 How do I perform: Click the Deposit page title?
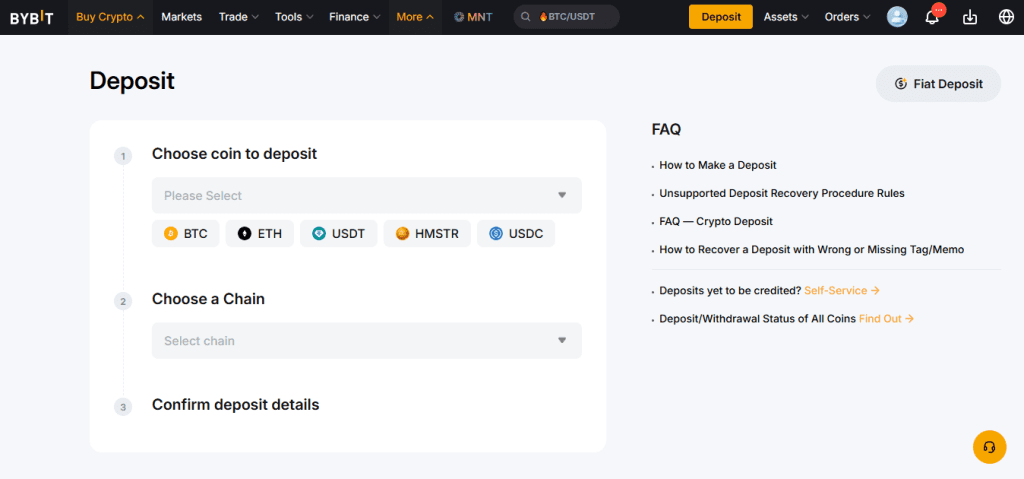pos(133,81)
